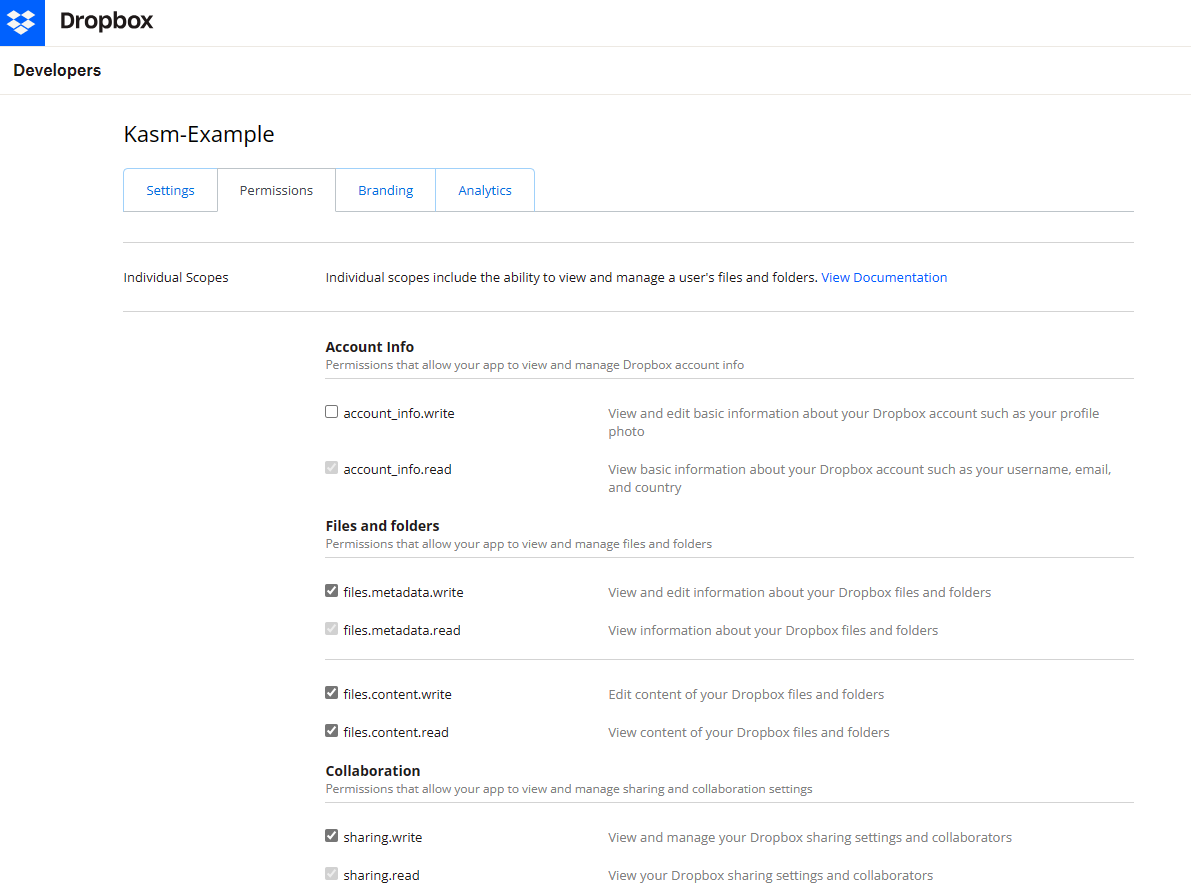Enable the account_info.write permission
The image size is (1191, 893).
331,411
